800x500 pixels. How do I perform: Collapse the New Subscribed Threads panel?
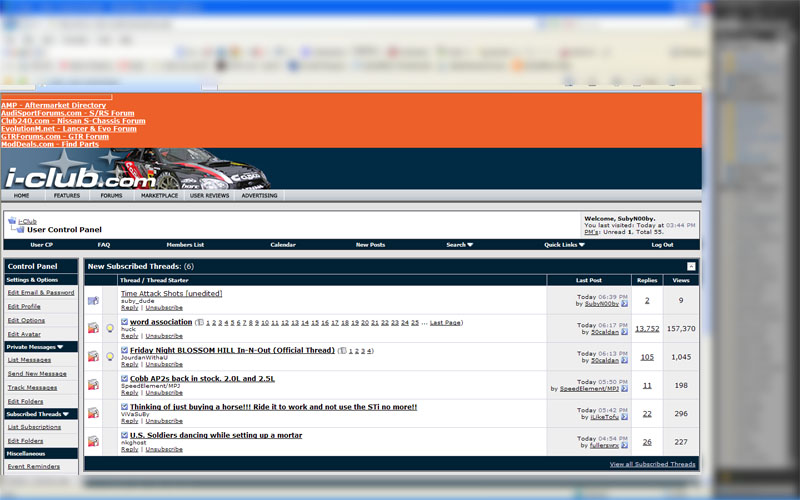[690, 267]
